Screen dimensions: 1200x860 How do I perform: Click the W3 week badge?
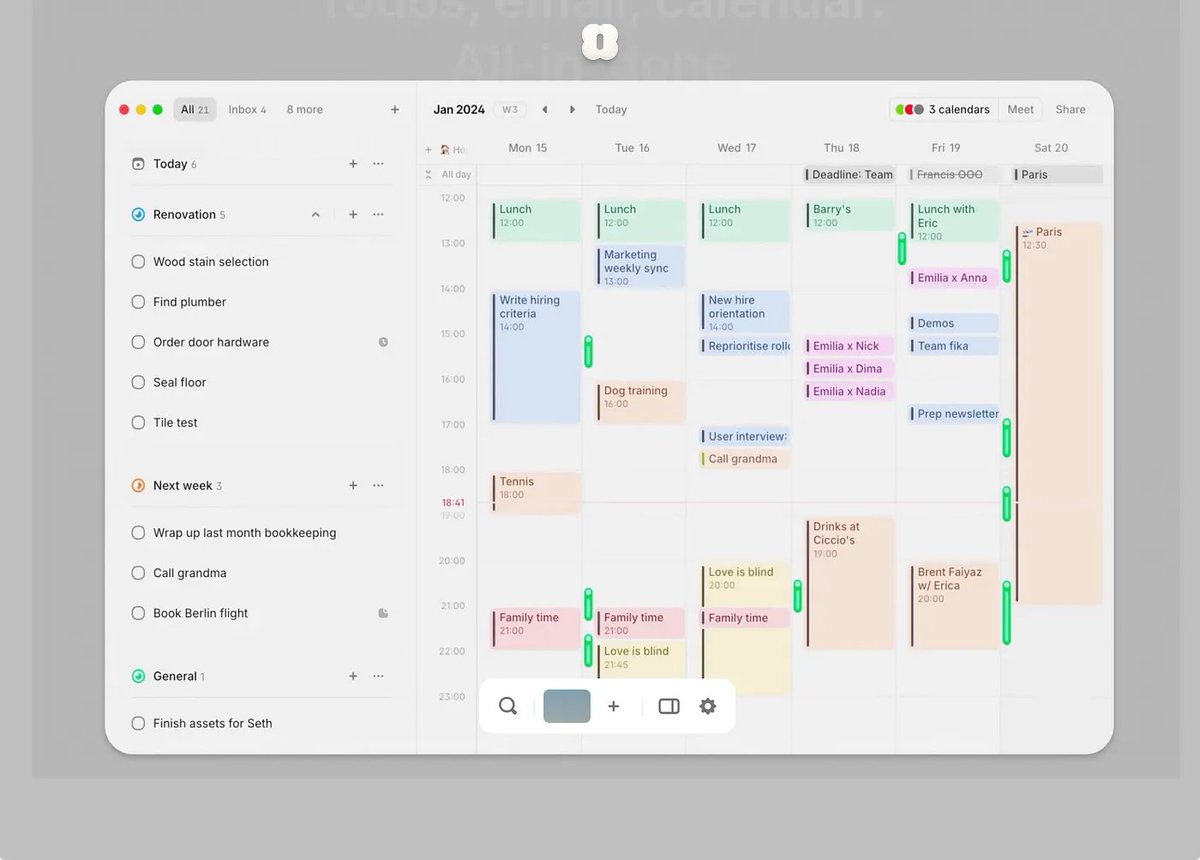pyautogui.click(x=510, y=110)
